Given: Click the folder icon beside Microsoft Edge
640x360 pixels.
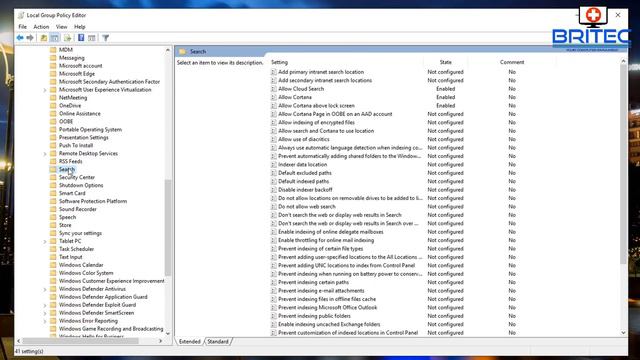Looking at the screenshot, I should click(x=53, y=73).
